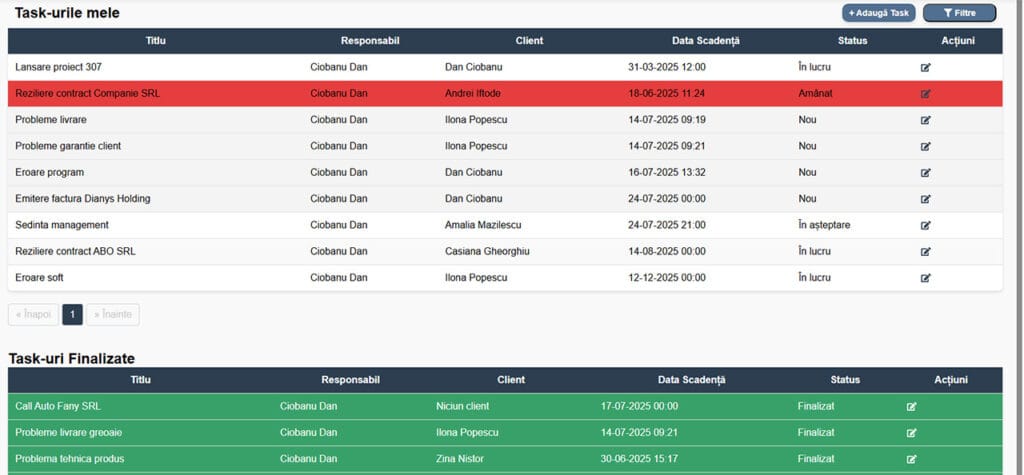Edit the Lansare proiect 307 task

click(925, 67)
